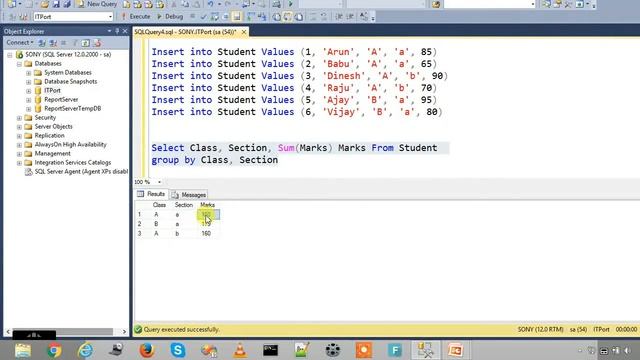Click the Refresh icon in Object Explorer toolbar

(x=85, y=42)
